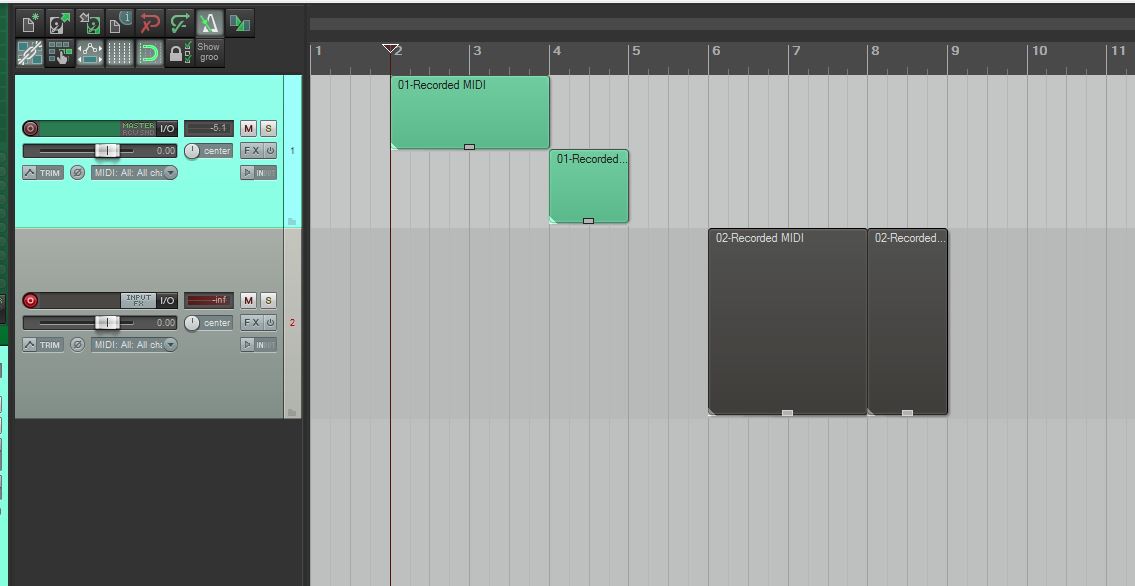Mute track 1

tap(248, 129)
